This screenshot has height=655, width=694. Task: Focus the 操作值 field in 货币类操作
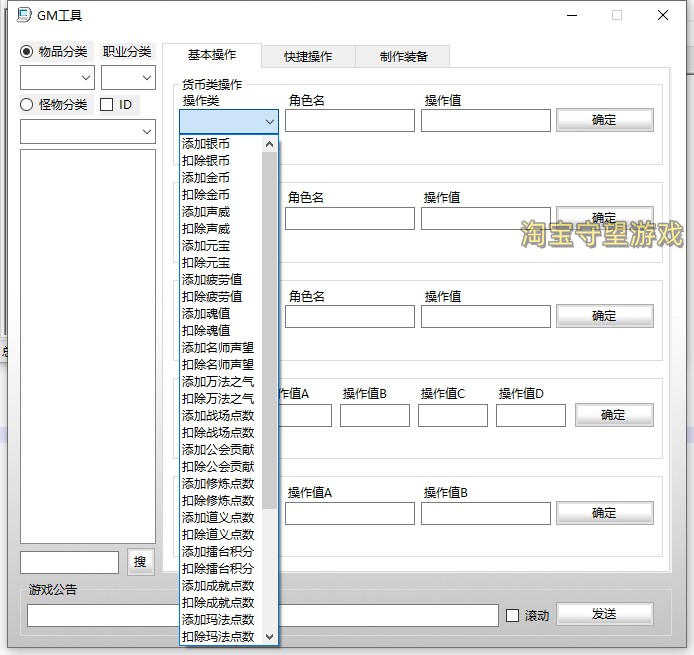(x=486, y=121)
